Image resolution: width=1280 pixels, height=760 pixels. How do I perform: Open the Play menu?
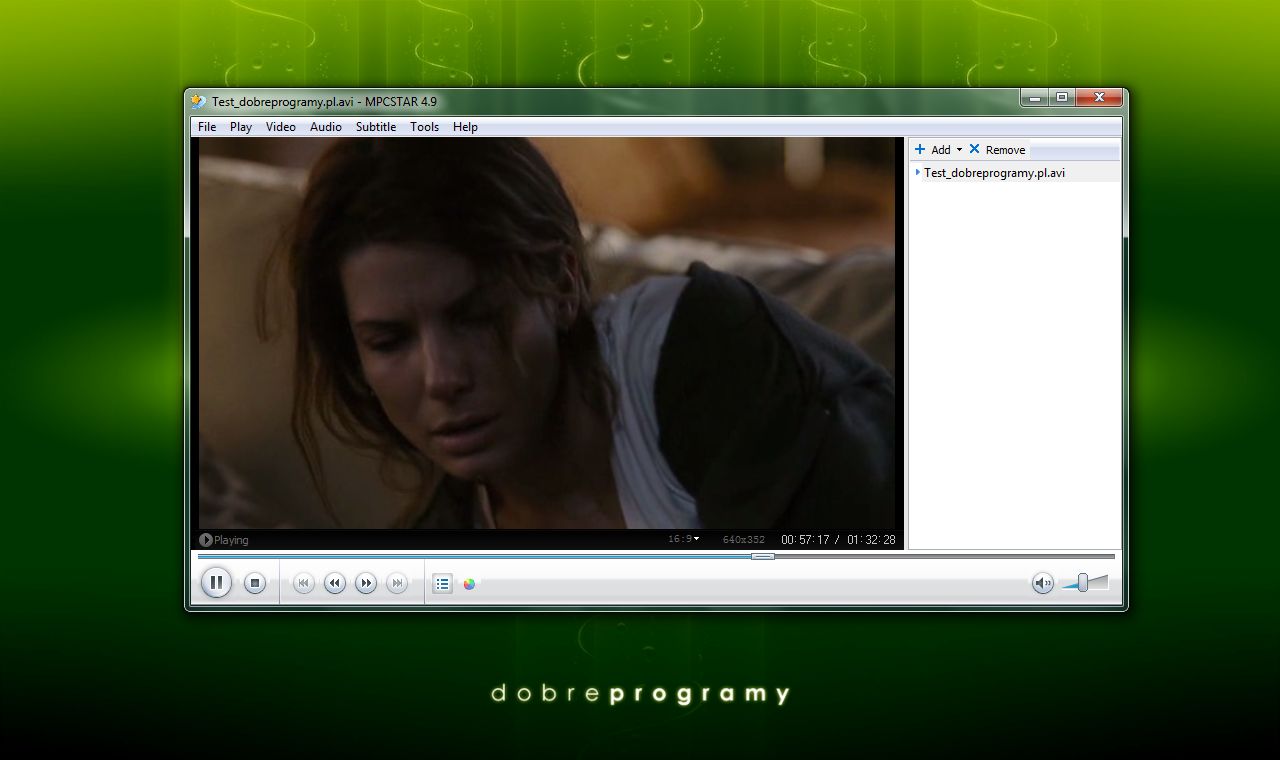[241, 127]
